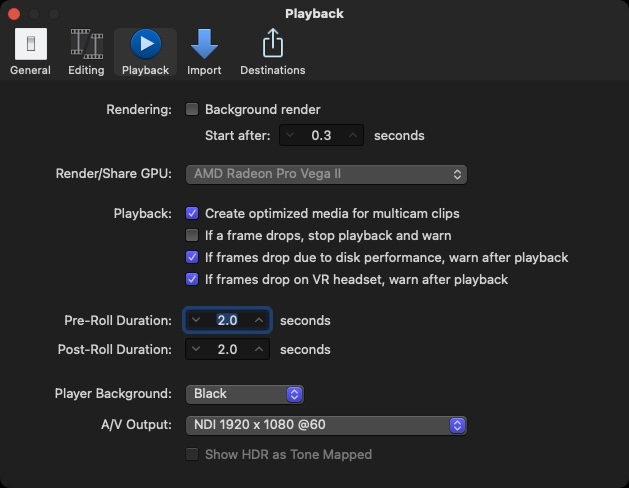Toggle VR headset frame drop warning
Screen dimensions: 629x488
click(193, 279)
